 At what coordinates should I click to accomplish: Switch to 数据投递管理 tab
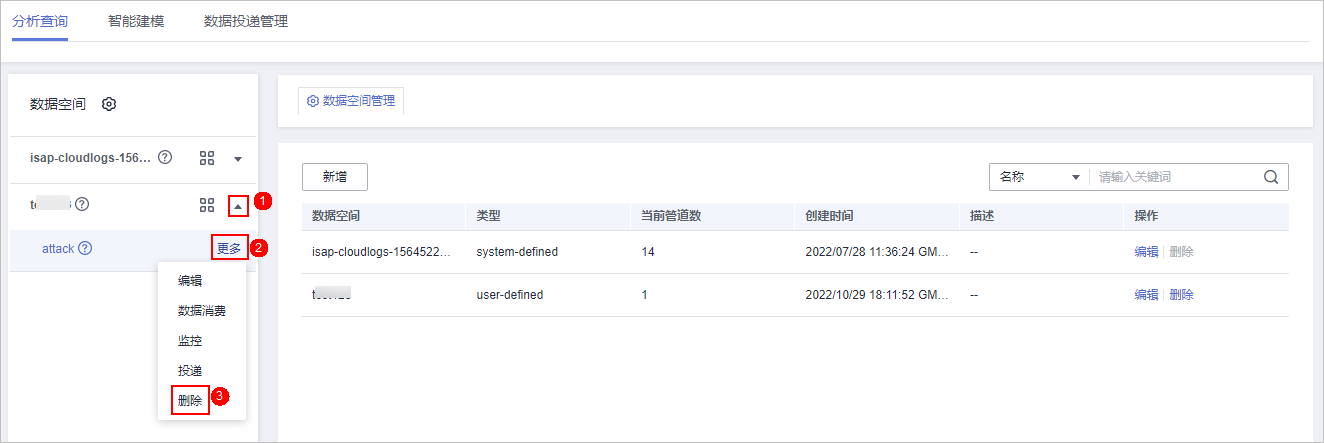point(245,21)
